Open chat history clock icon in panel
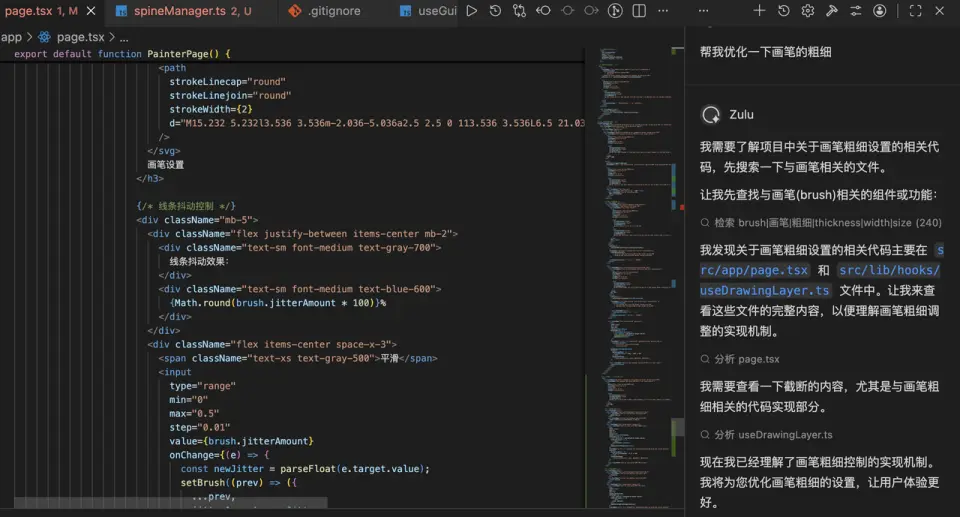 783,11
